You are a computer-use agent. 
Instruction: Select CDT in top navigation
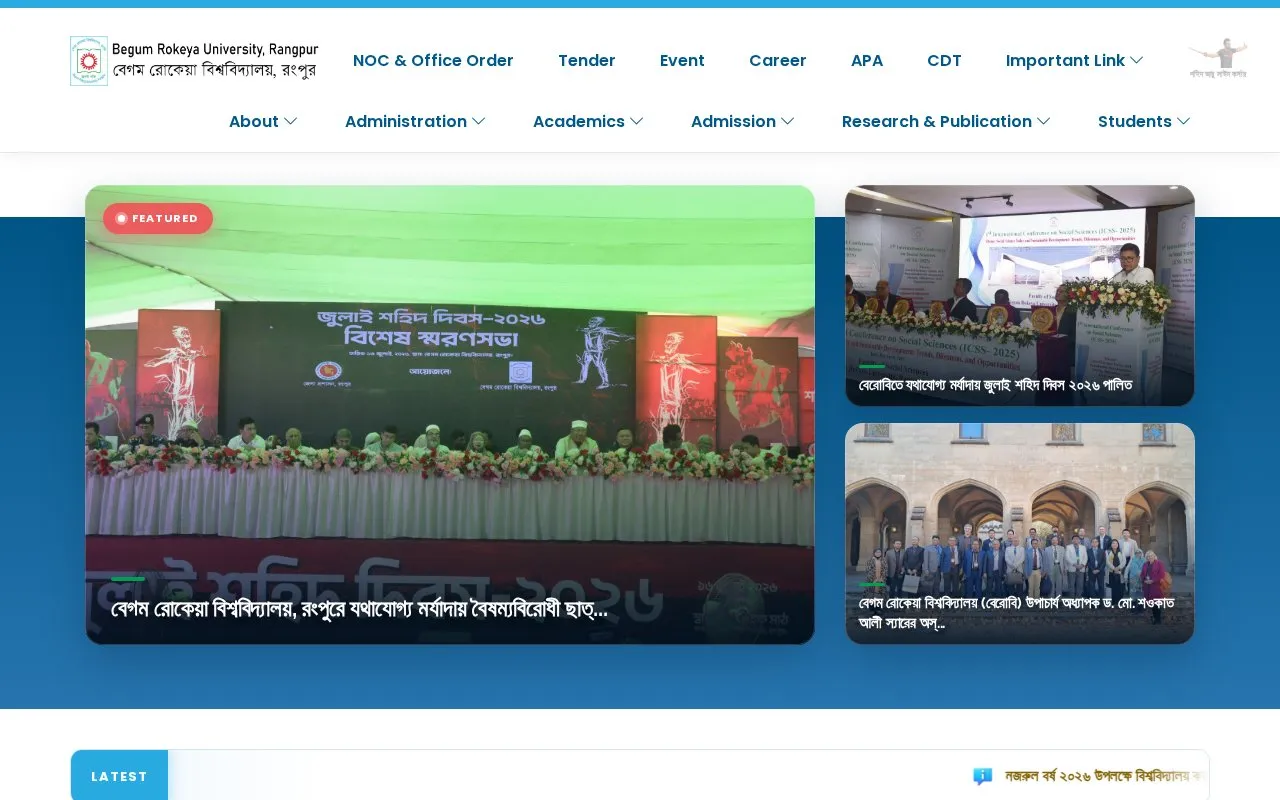(944, 60)
